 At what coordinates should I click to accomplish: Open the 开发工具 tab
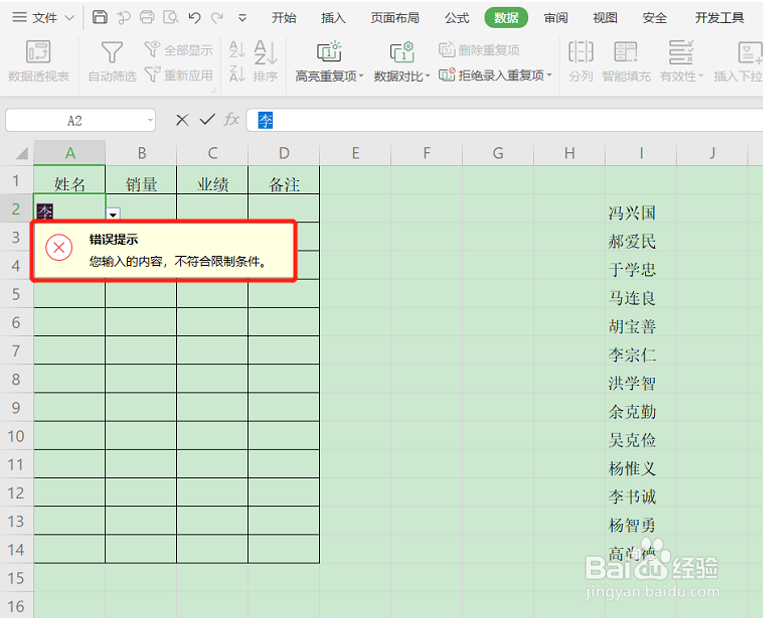pos(719,18)
